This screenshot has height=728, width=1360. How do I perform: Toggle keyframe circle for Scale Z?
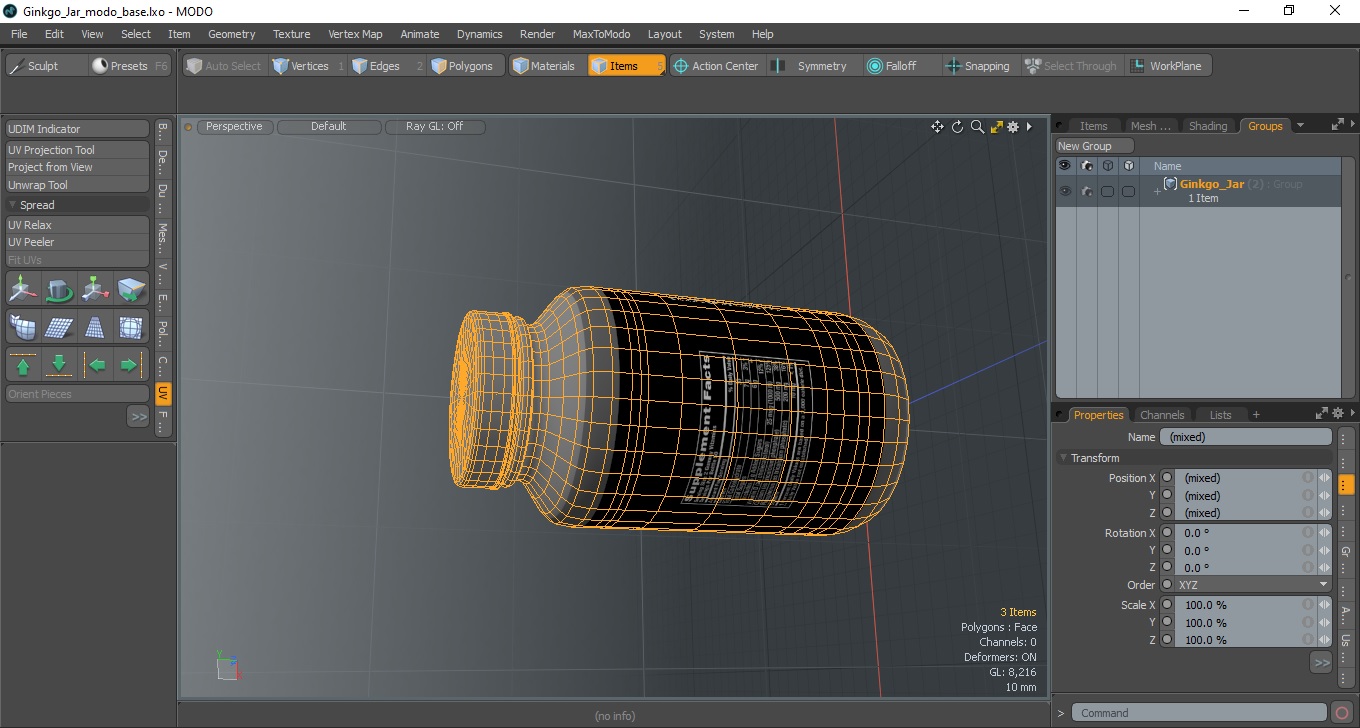[1167, 640]
